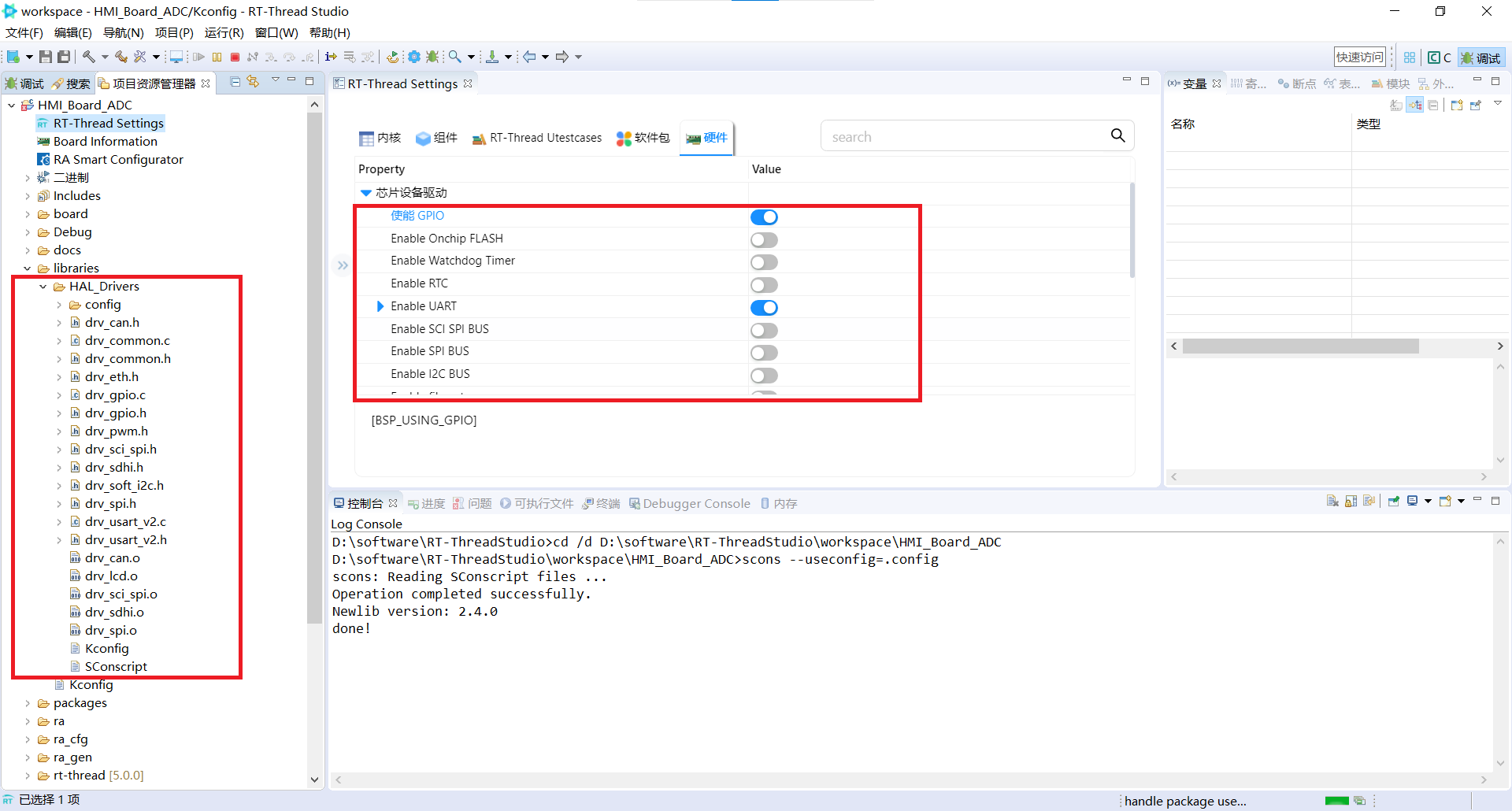Click Show Logical Structure icon in variables
The height and width of the screenshot is (811, 1512).
pos(1415,106)
